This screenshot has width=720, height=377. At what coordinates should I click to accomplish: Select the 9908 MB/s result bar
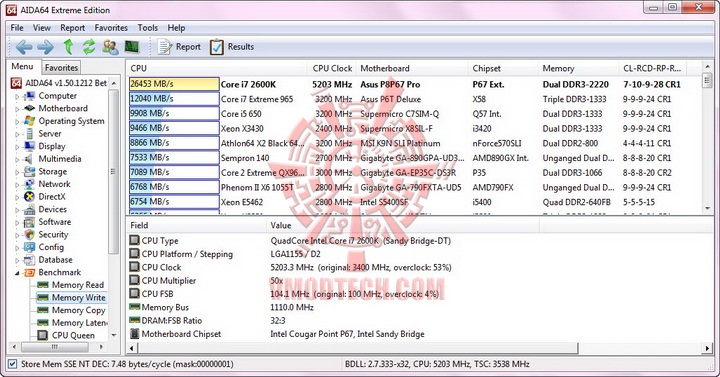174,113
